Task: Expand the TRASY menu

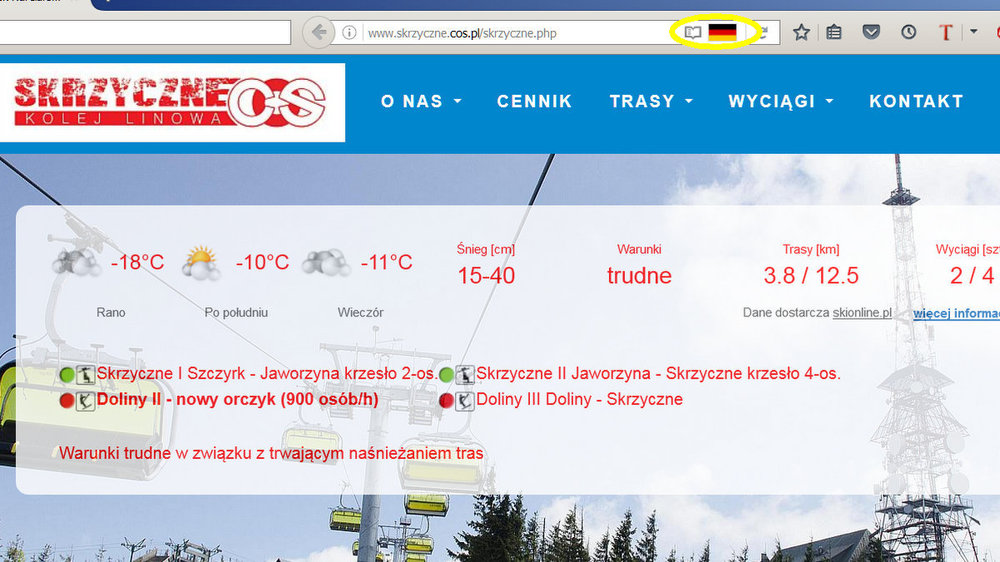Action: (651, 101)
